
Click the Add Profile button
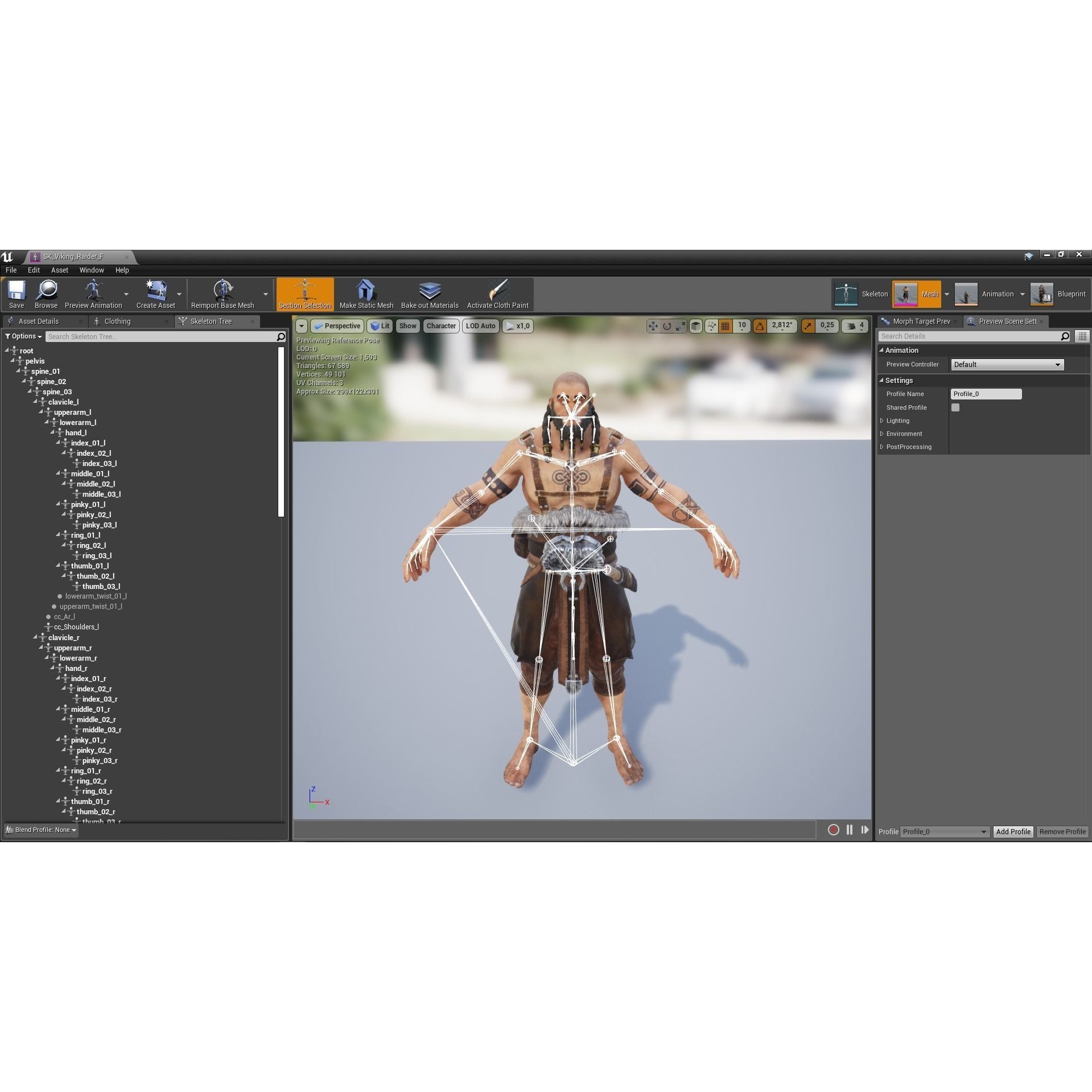pyautogui.click(x=1012, y=831)
